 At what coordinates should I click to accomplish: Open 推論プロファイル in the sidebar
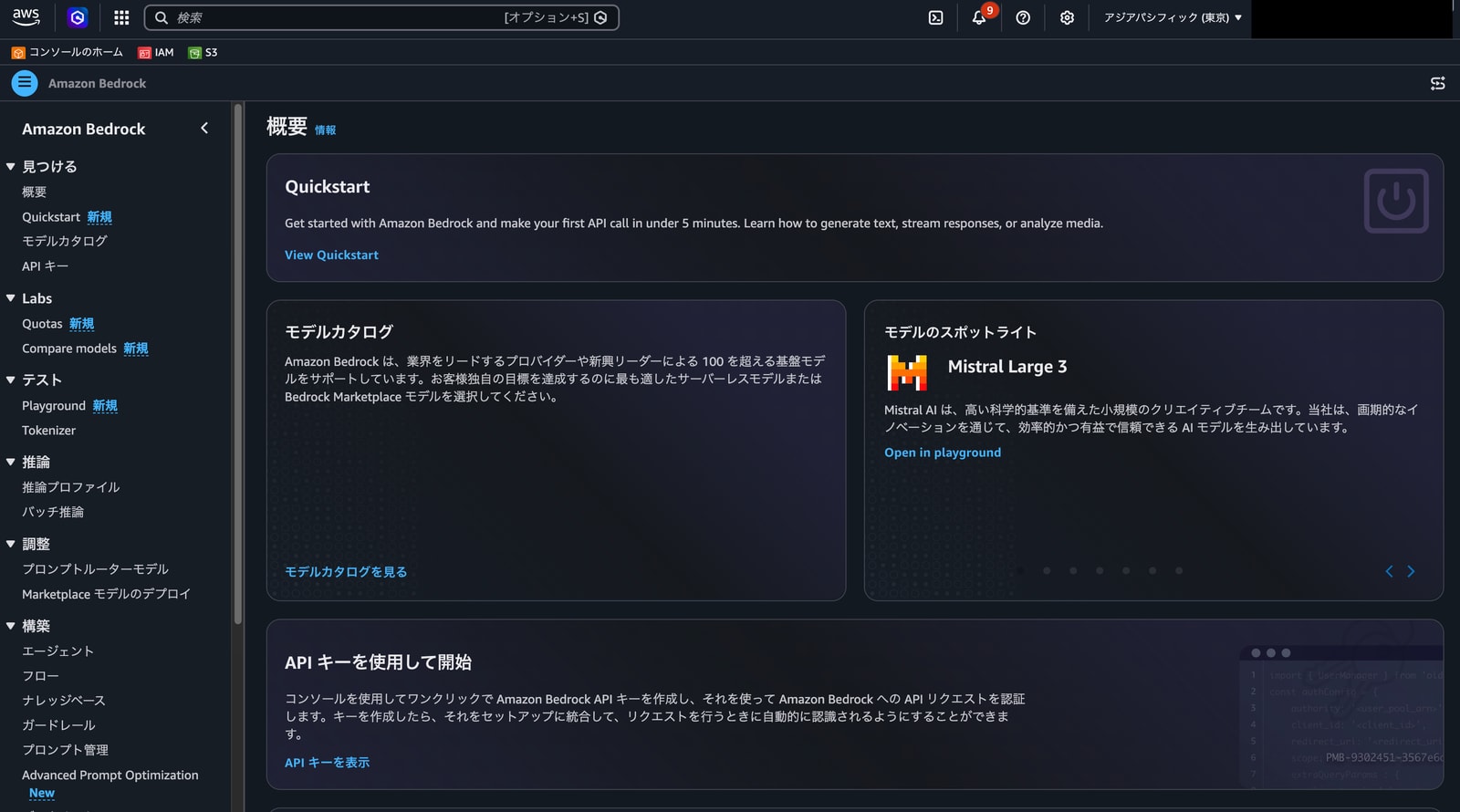(x=71, y=487)
